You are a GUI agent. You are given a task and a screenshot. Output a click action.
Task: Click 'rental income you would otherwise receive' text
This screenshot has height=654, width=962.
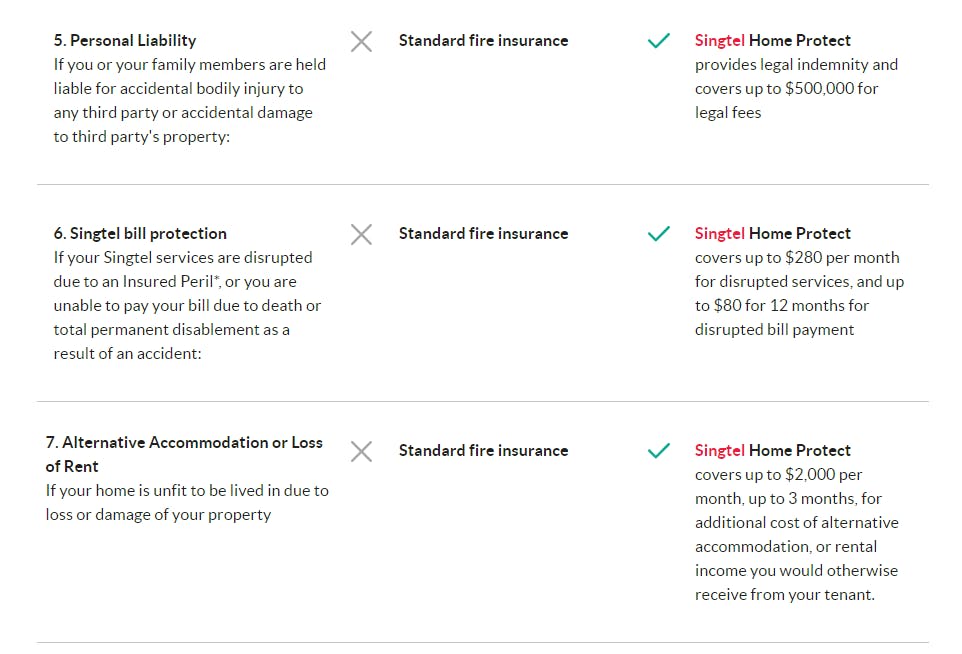coord(796,570)
